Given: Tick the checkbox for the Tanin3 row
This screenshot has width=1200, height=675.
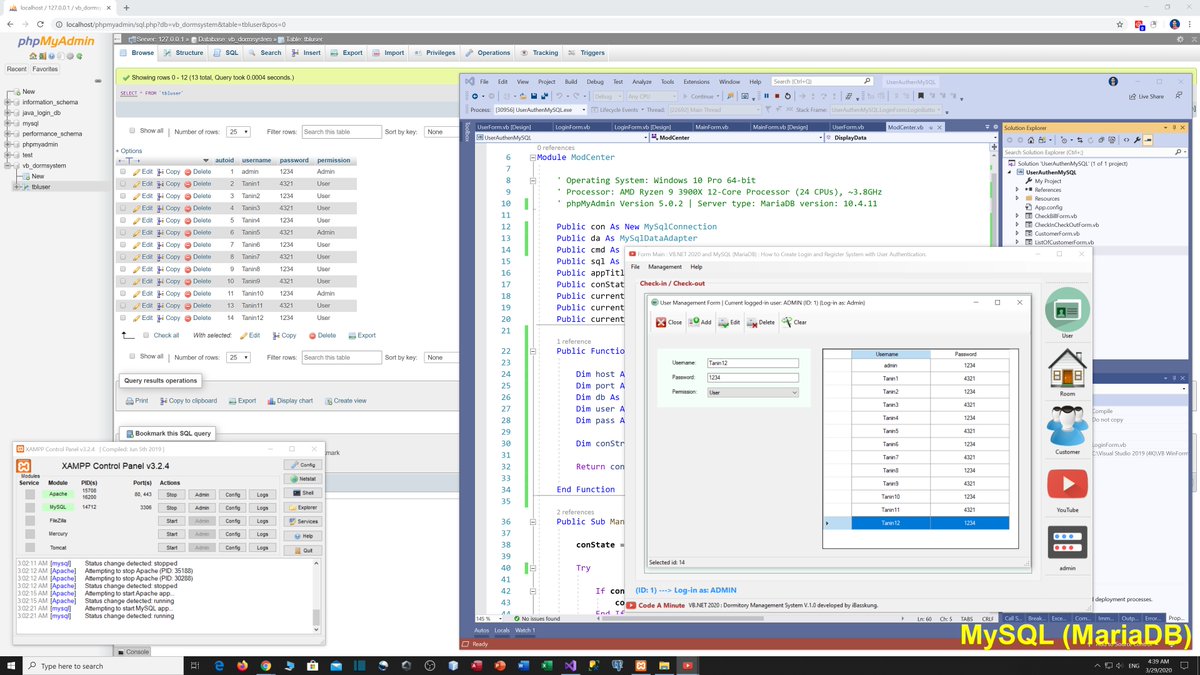Looking at the screenshot, I should (x=123, y=208).
